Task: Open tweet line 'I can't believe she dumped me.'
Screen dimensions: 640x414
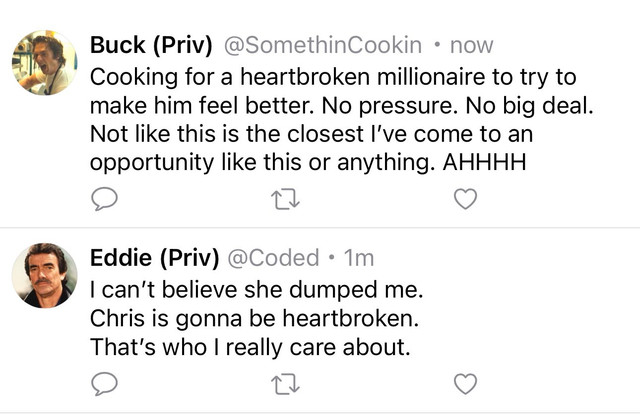Action: pyautogui.click(x=256, y=290)
